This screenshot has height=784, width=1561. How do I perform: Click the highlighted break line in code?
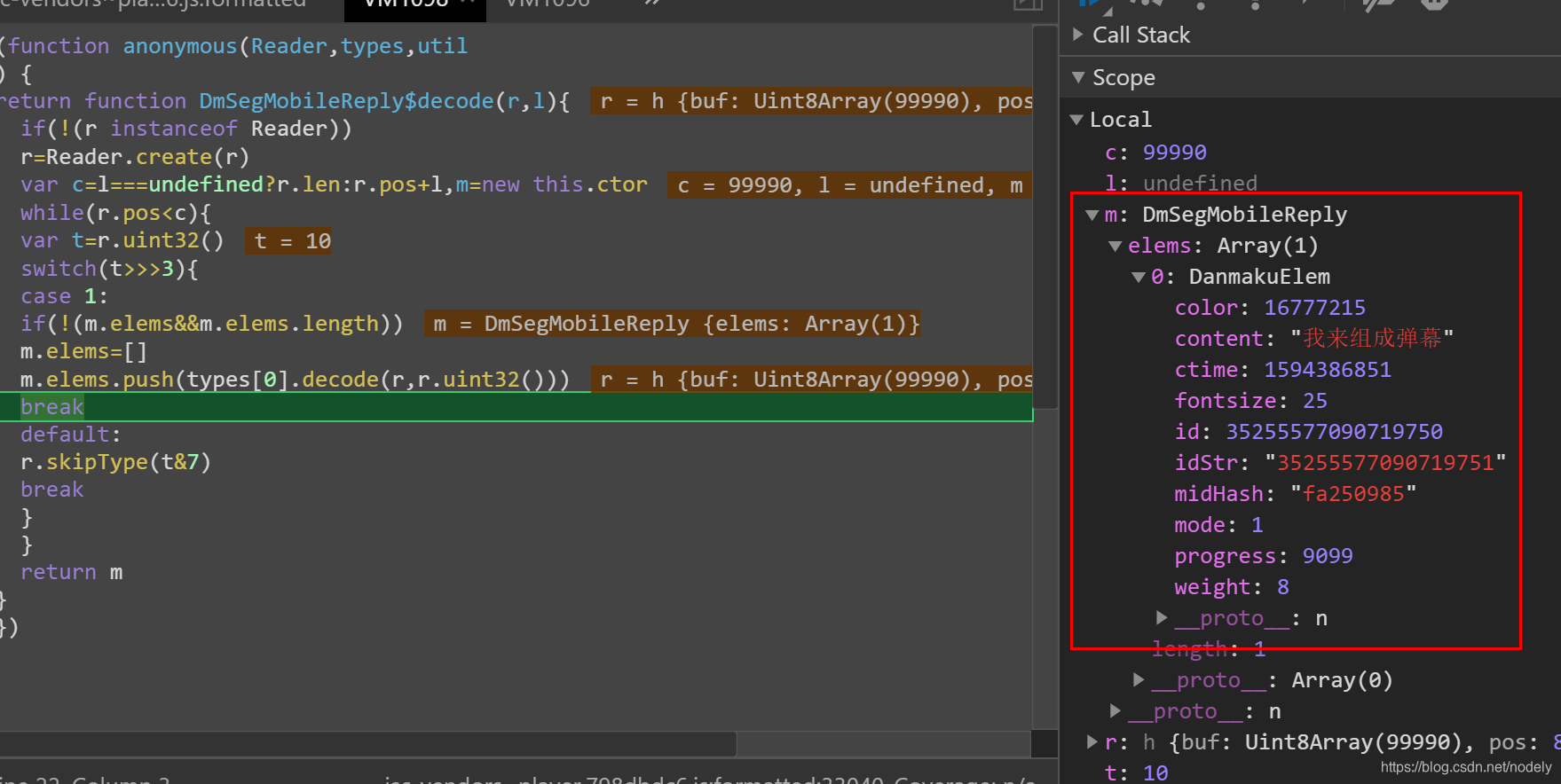(x=516, y=407)
